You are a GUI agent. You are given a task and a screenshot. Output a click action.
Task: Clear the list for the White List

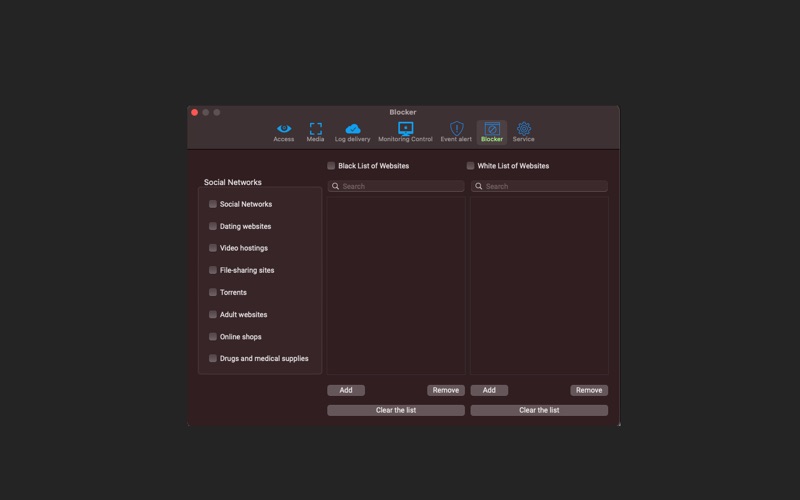539,410
